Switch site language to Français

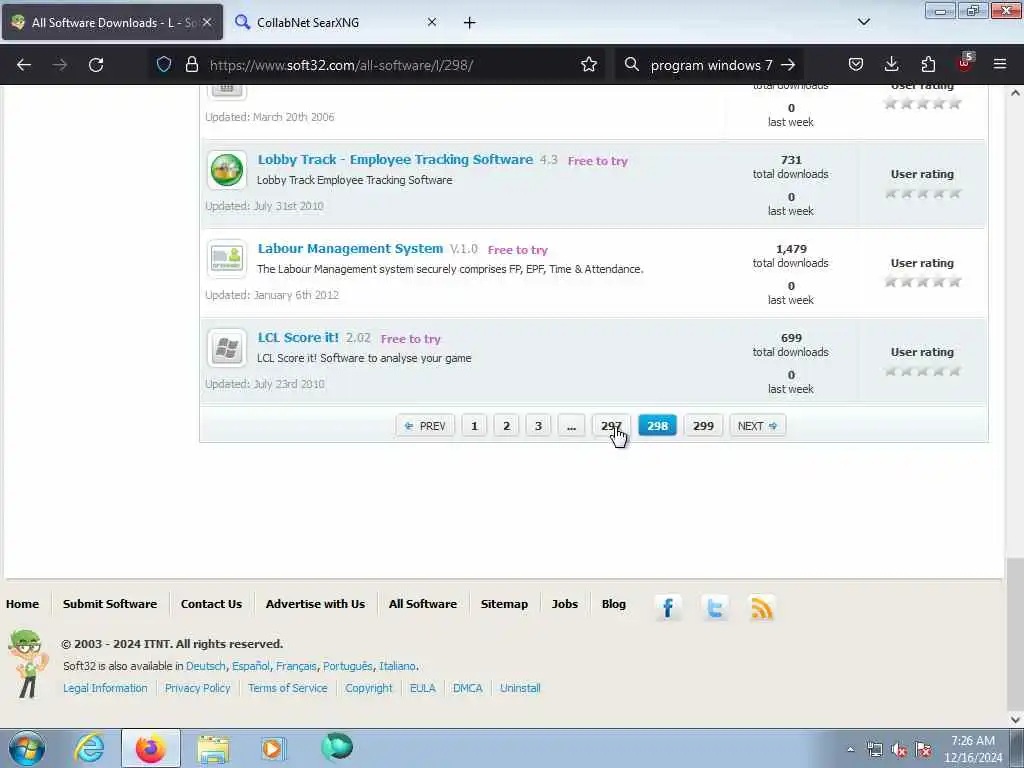[x=296, y=666]
